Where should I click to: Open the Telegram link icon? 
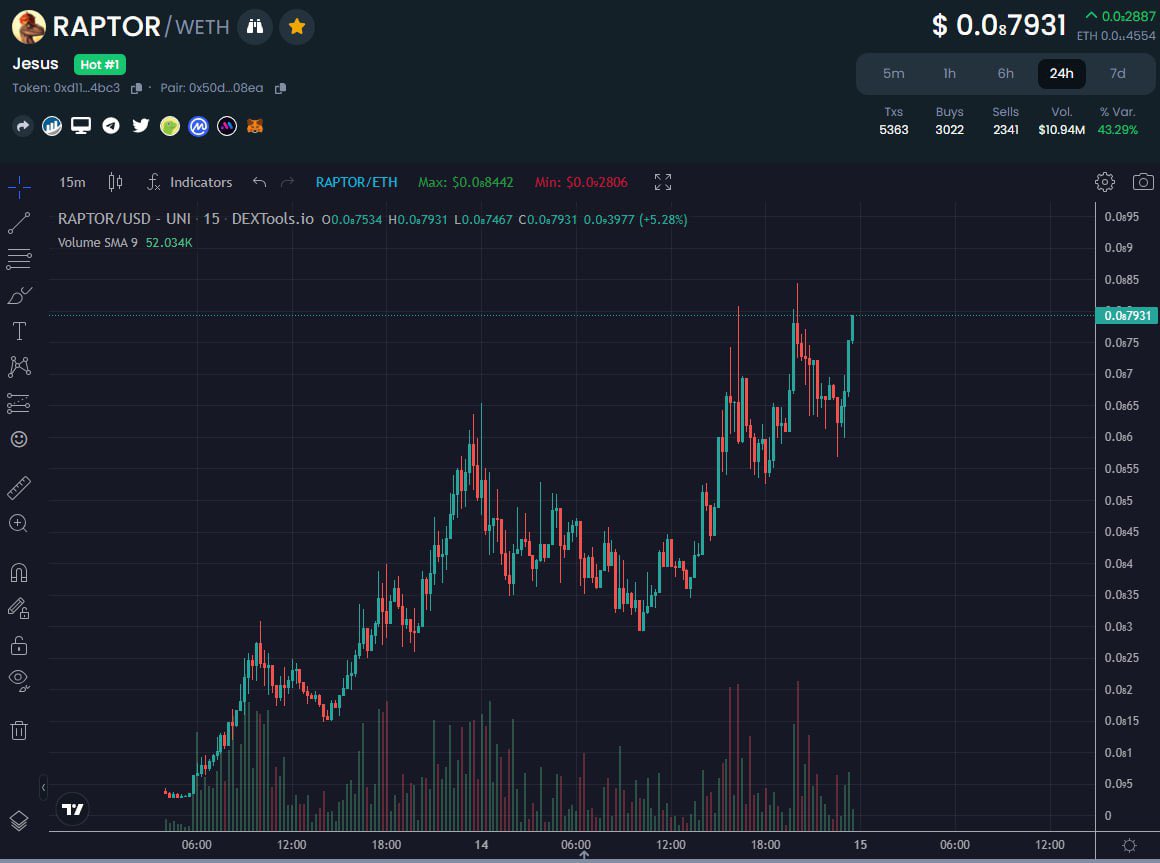111,126
